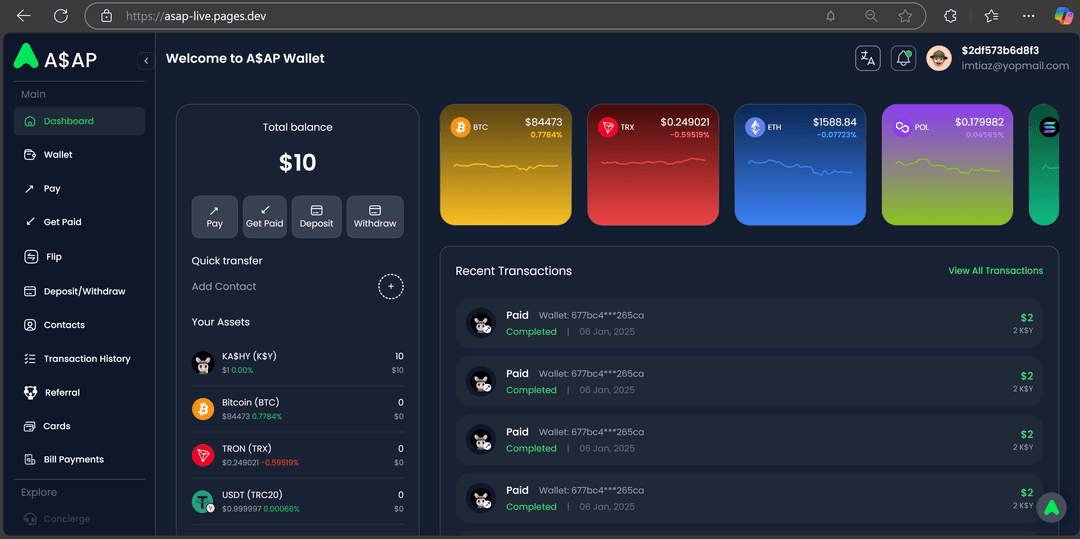Click the floating green A$AP chat icon
Viewport: 1080px width, 539px height.
pyautogui.click(x=1051, y=508)
